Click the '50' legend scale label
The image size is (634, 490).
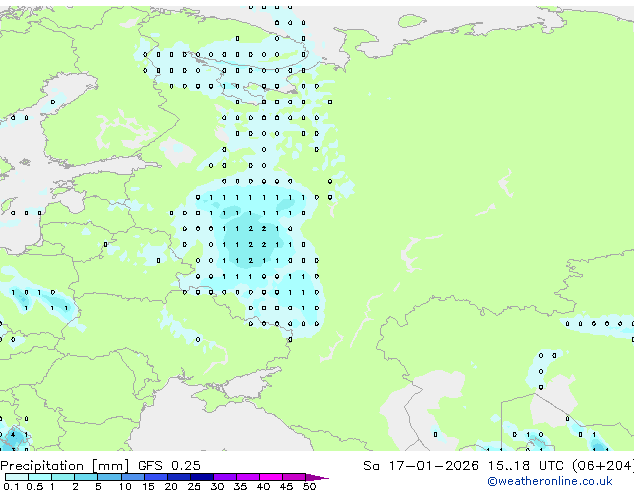click(x=309, y=486)
